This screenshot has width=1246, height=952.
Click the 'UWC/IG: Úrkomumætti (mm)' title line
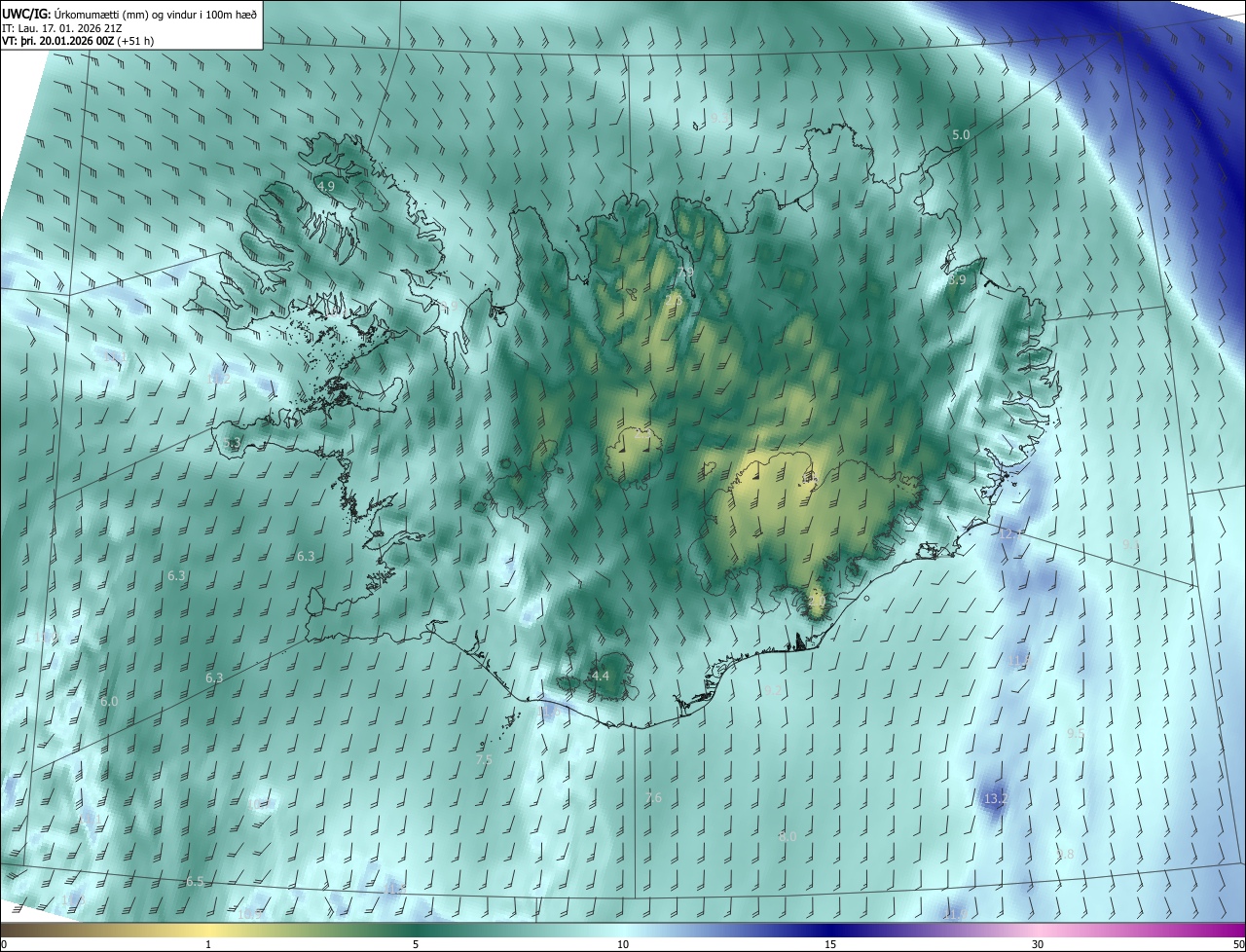(x=129, y=15)
